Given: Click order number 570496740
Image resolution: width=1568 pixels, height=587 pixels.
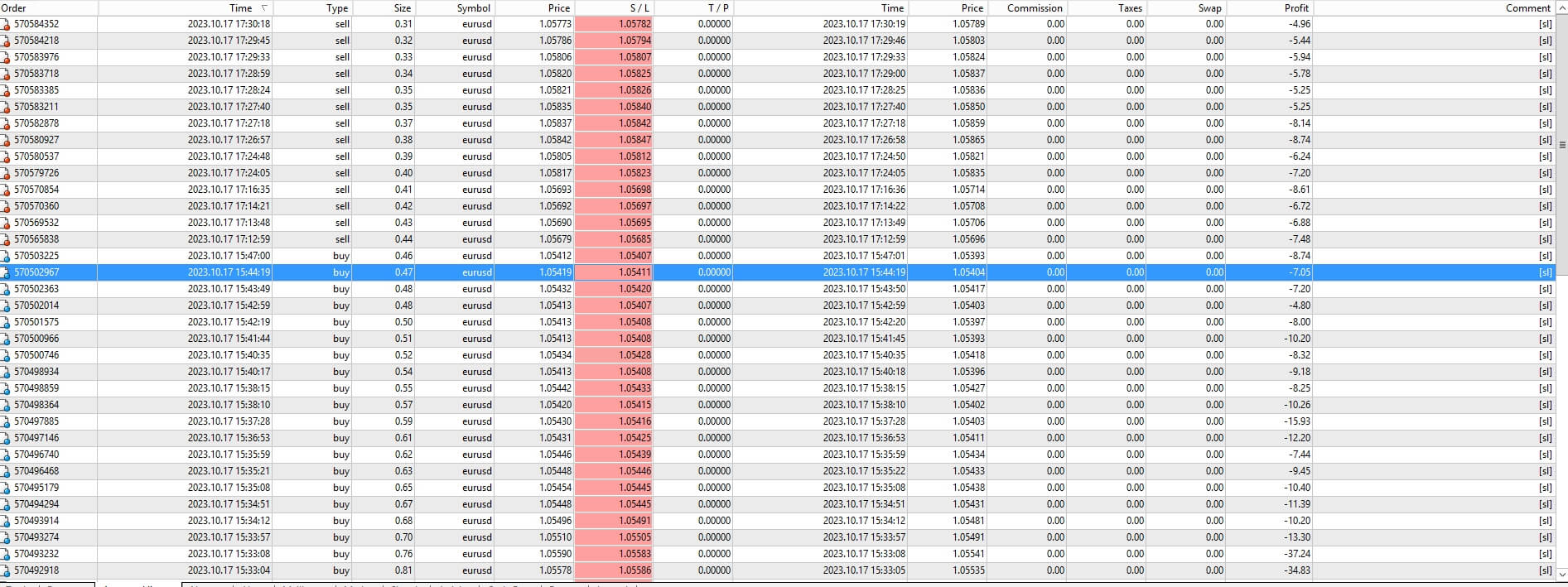Looking at the screenshot, I should click(x=36, y=455).
